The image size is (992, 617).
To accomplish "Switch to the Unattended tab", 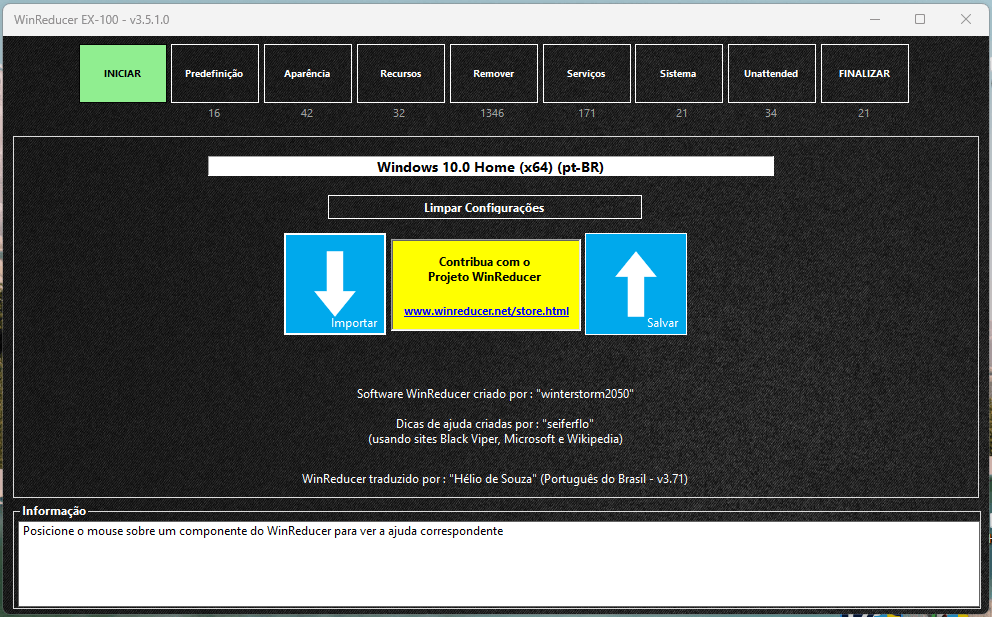I will point(772,73).
